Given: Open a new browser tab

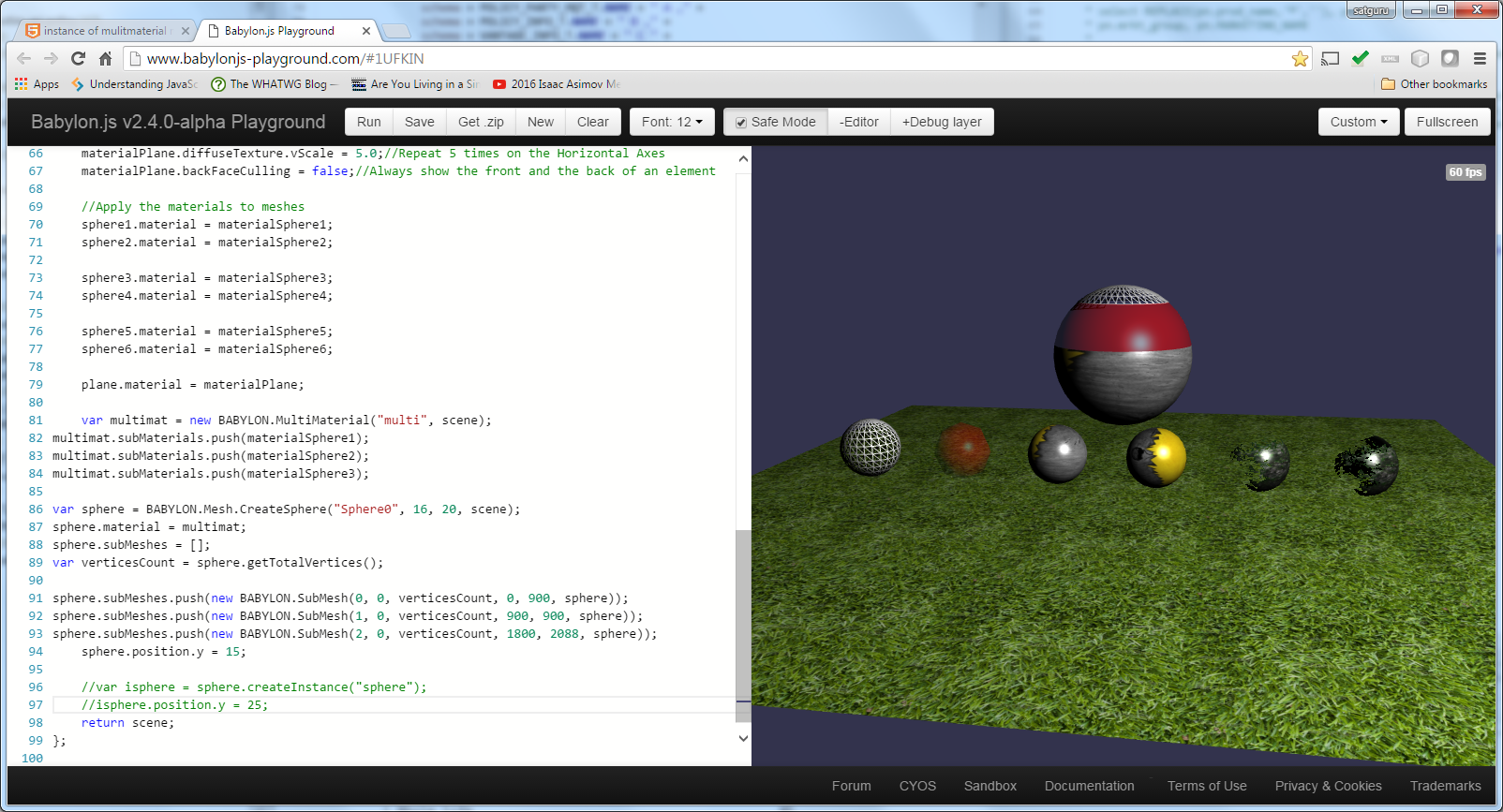Looking at the screenshot, I should tap(396, 31).
